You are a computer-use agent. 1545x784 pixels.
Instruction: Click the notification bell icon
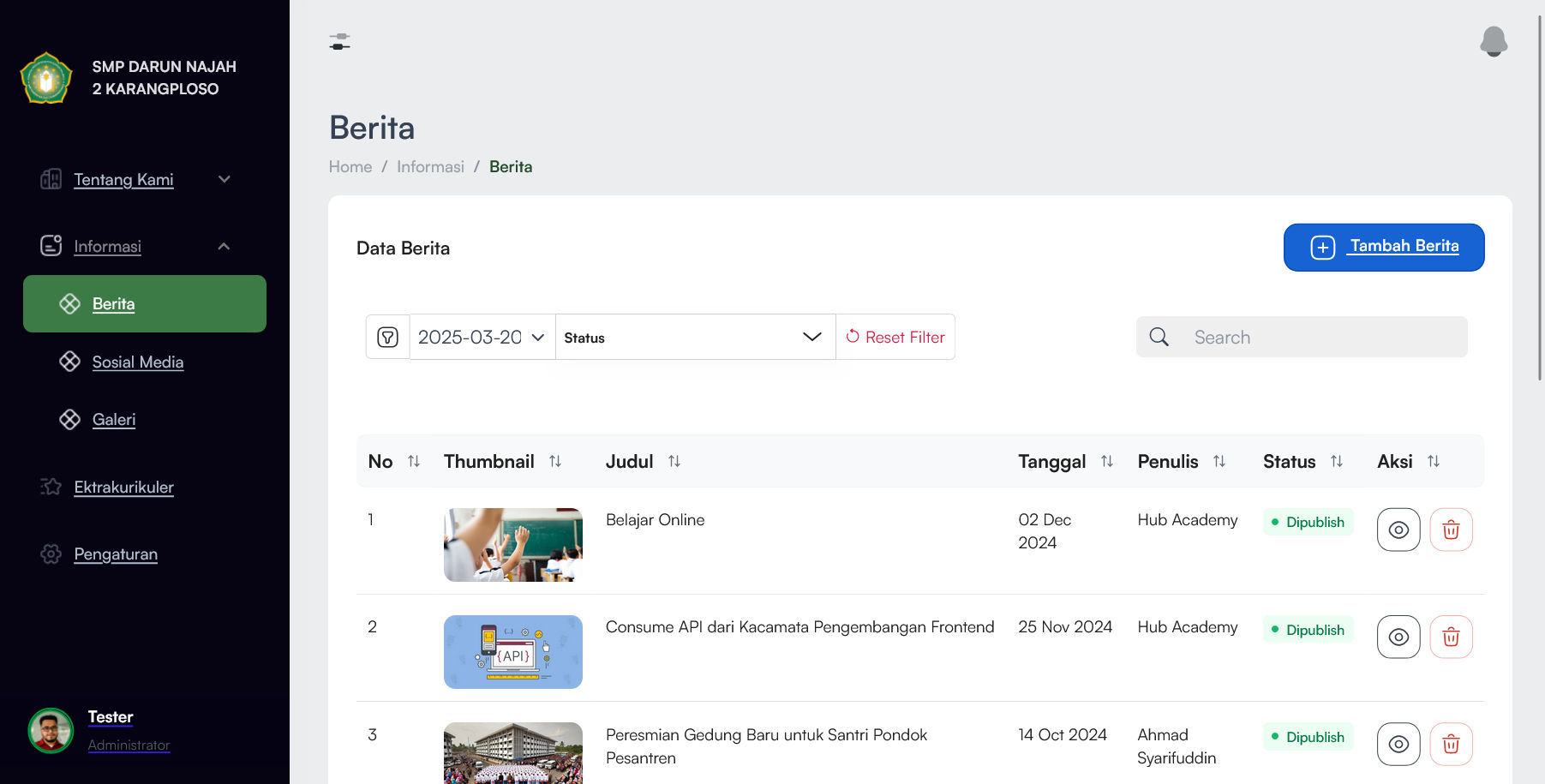pyautogui.click(x=1494, y=41)
